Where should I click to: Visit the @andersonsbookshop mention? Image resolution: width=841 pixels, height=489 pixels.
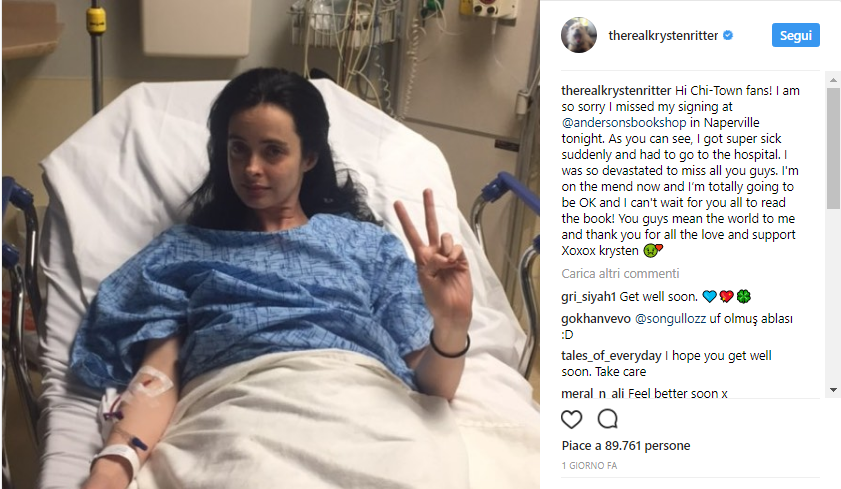[624, 123]
